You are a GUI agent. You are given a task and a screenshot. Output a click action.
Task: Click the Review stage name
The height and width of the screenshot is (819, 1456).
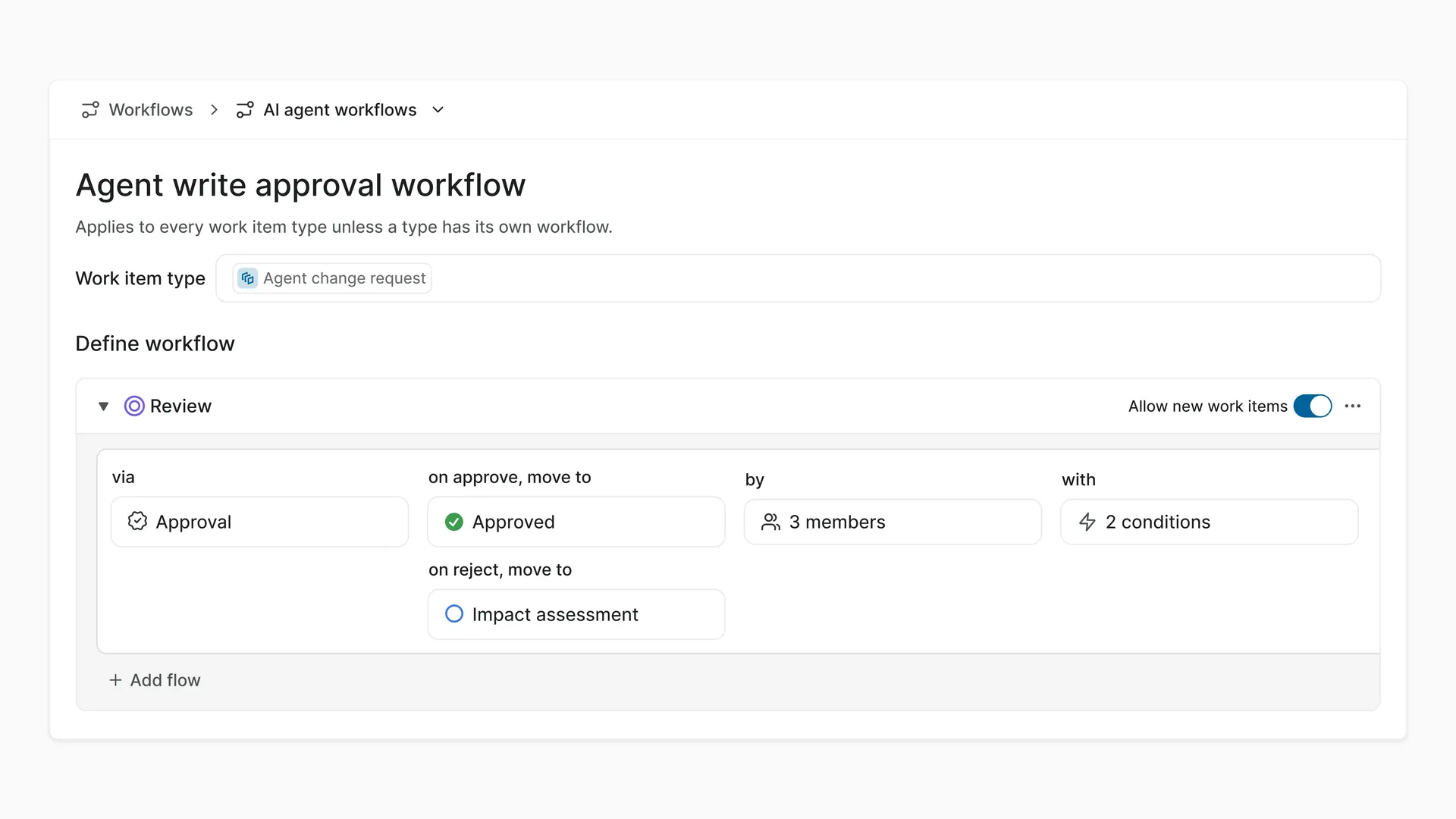click(x=180, y=406)
